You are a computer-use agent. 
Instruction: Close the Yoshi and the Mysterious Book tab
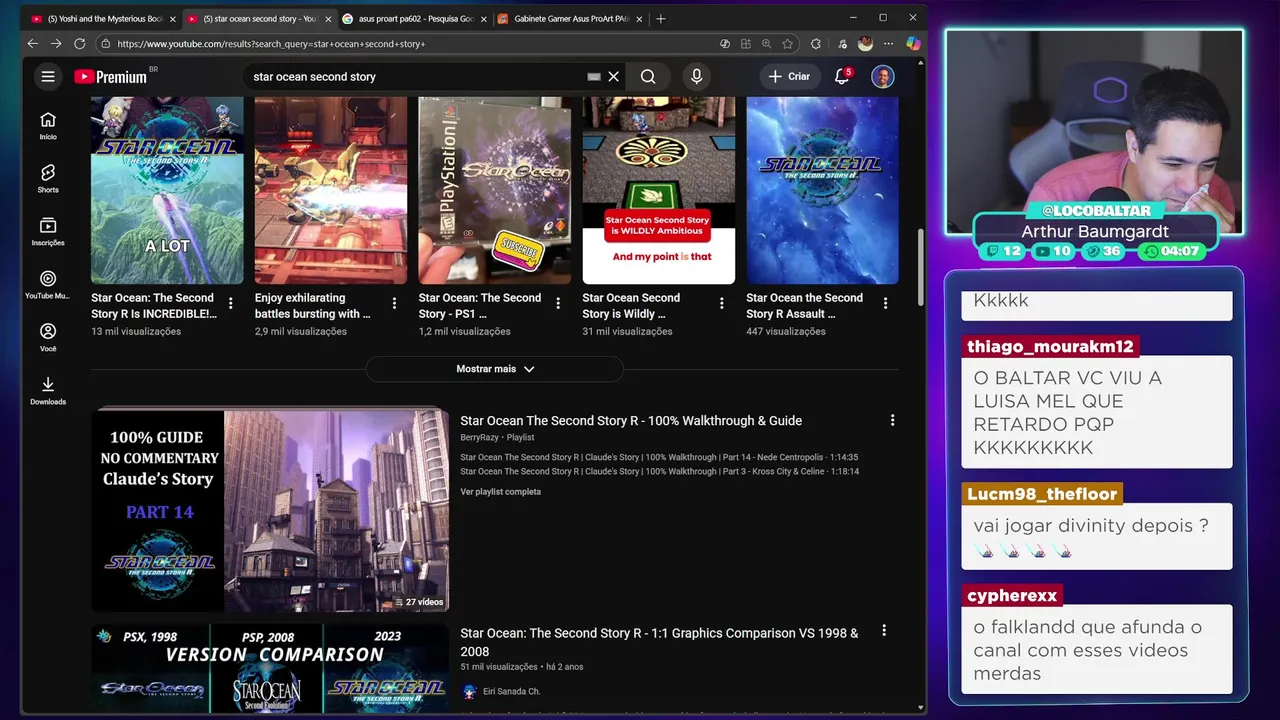pyautogui.click(x=172, y=18)
